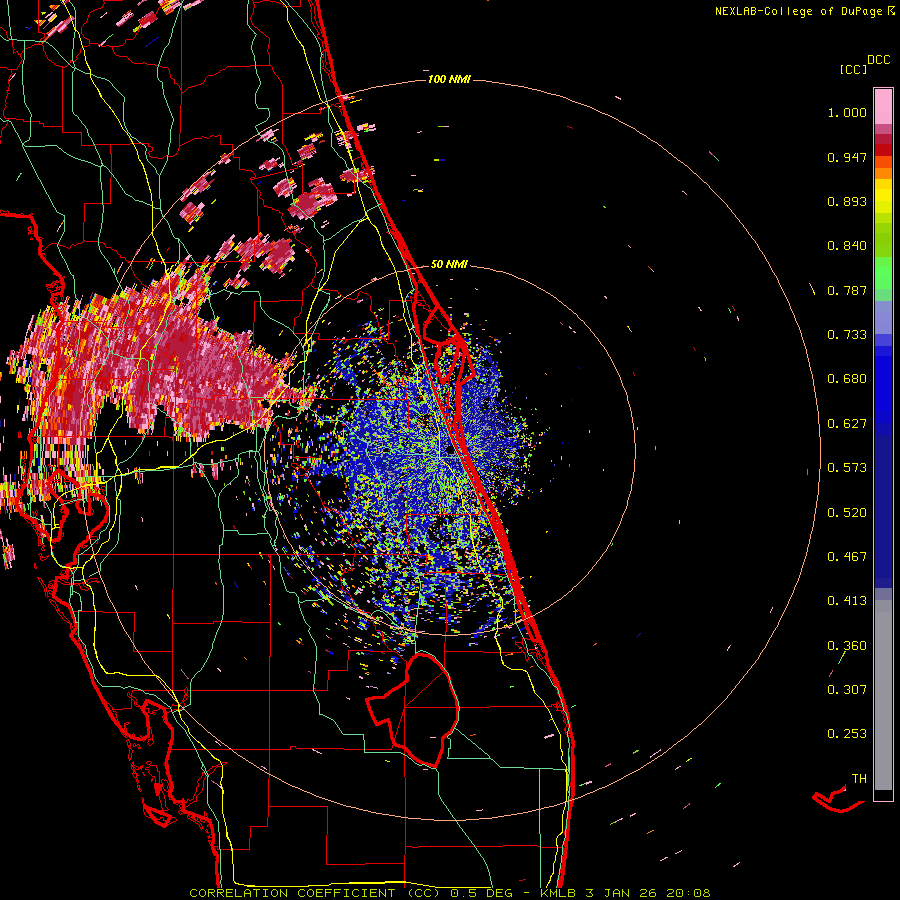Click the 0.360 legend value
Screen dimensions: 900x900
coord(847,646)
